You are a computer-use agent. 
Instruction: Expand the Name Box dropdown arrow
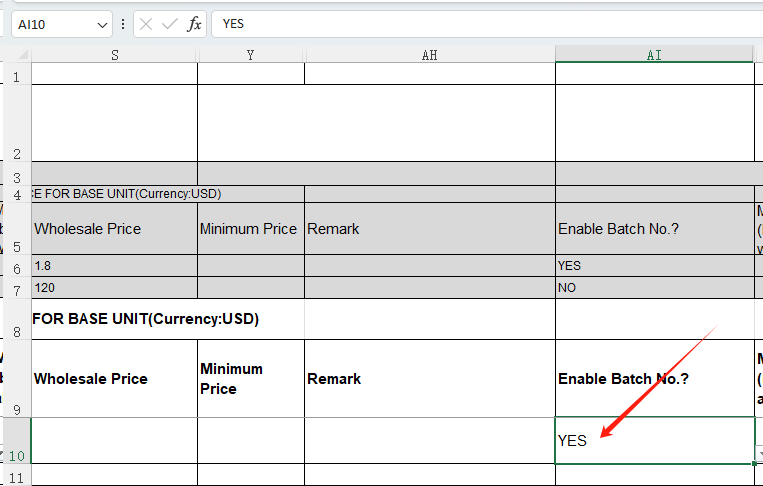[x=102, y=24]
